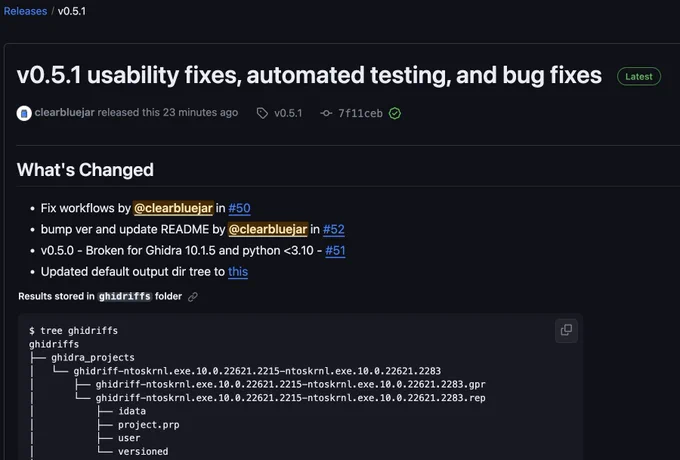Open commit 7f11ceb
The height and width of the screenshot is (460, 680).
click(x=360, y=113)
